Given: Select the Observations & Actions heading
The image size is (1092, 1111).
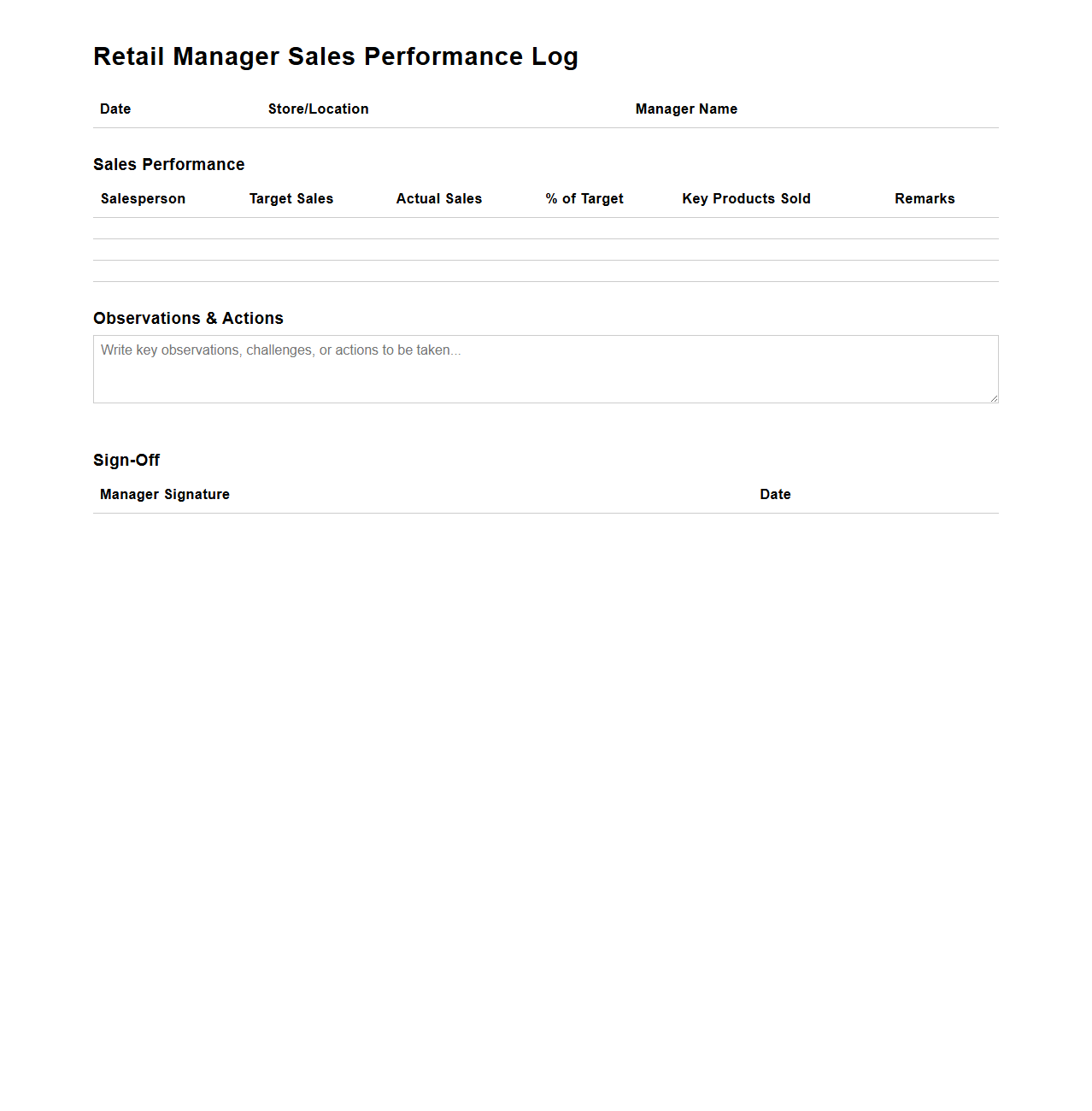Looking at the screenshot, I should coord(188,318).
